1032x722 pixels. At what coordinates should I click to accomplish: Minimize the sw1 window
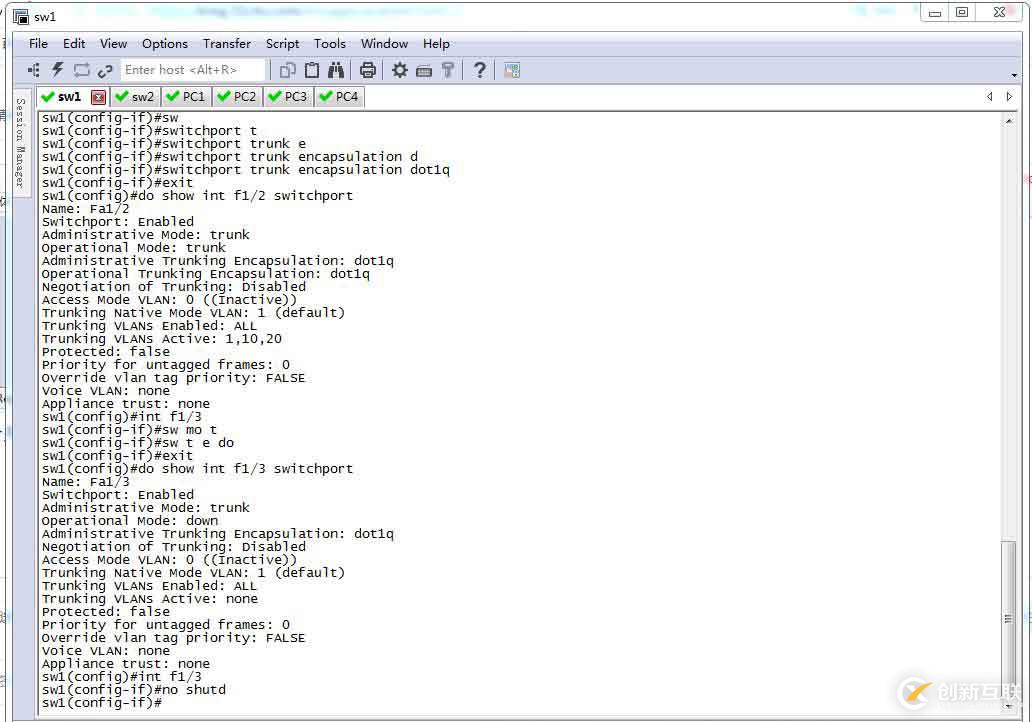pyautogui.click(x=935, y=13)
